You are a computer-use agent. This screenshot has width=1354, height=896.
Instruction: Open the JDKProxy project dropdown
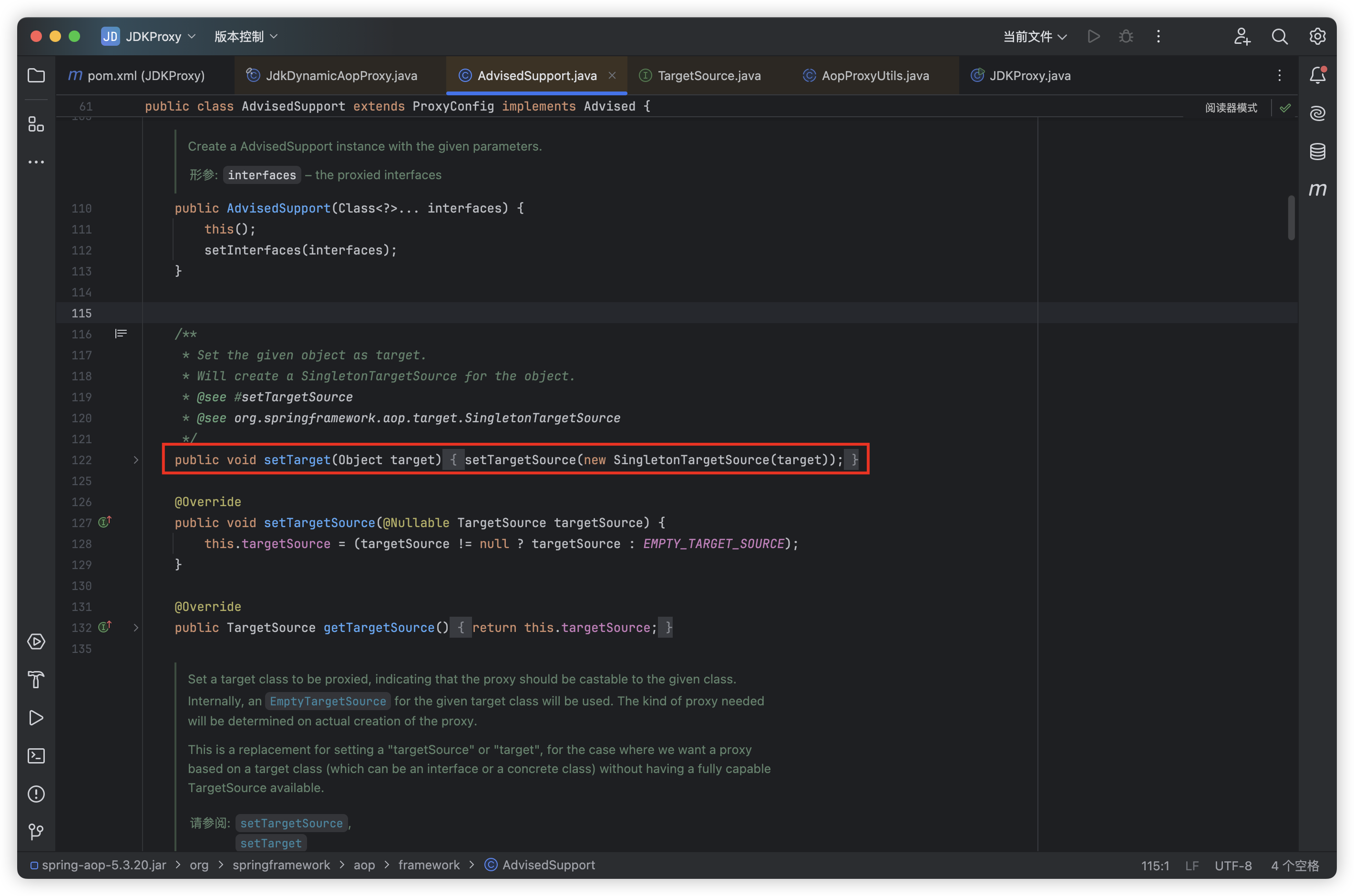coord(149,37)
